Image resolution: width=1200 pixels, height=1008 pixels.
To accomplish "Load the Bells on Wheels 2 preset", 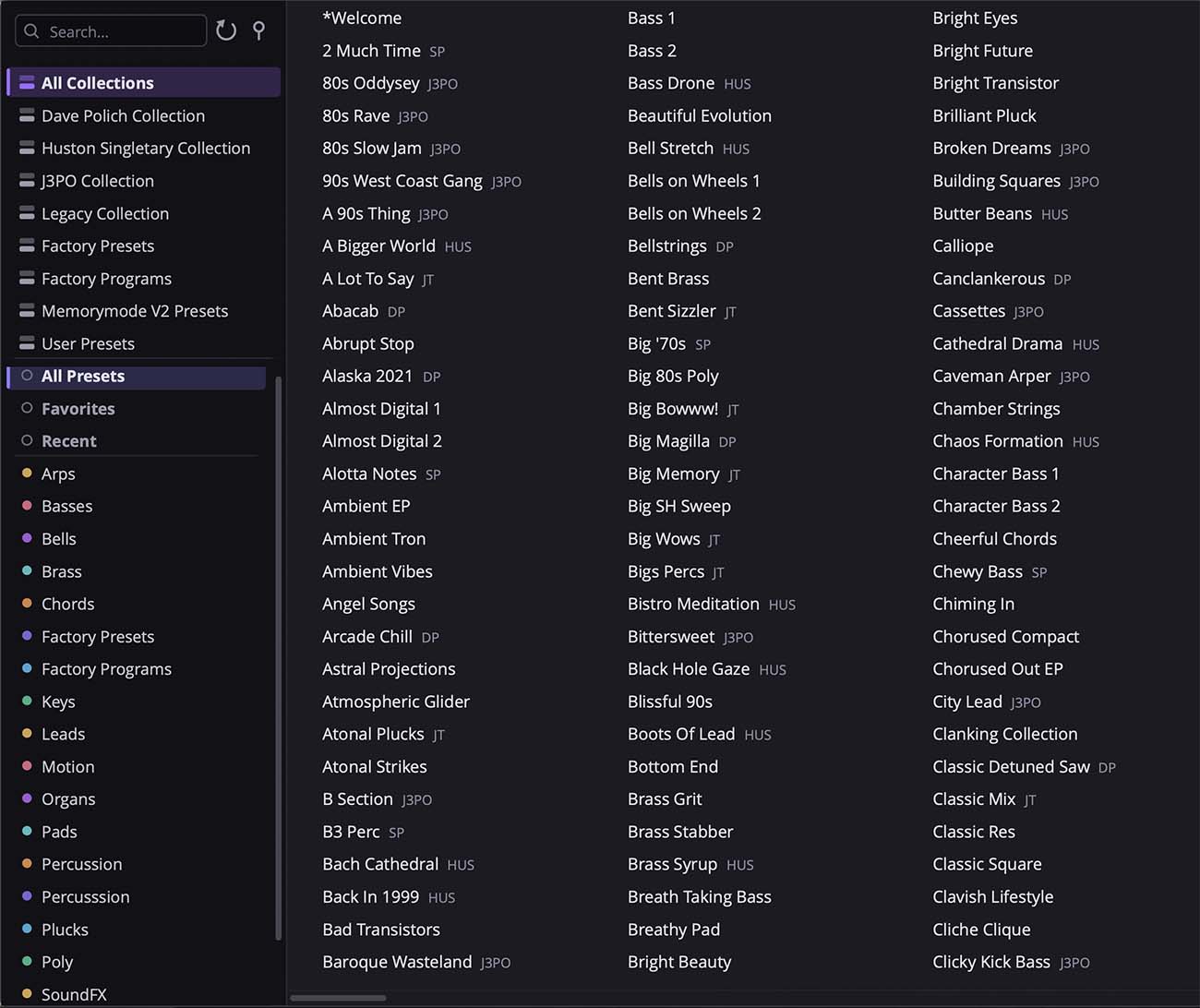I will [694, 213].
